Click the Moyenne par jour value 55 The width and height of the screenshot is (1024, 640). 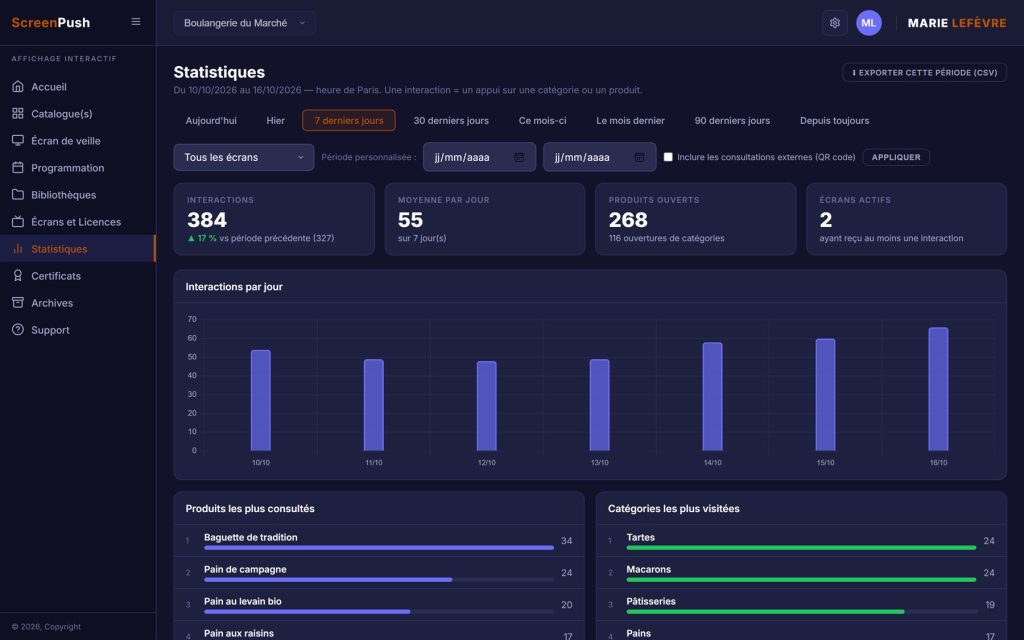[410, 220]
